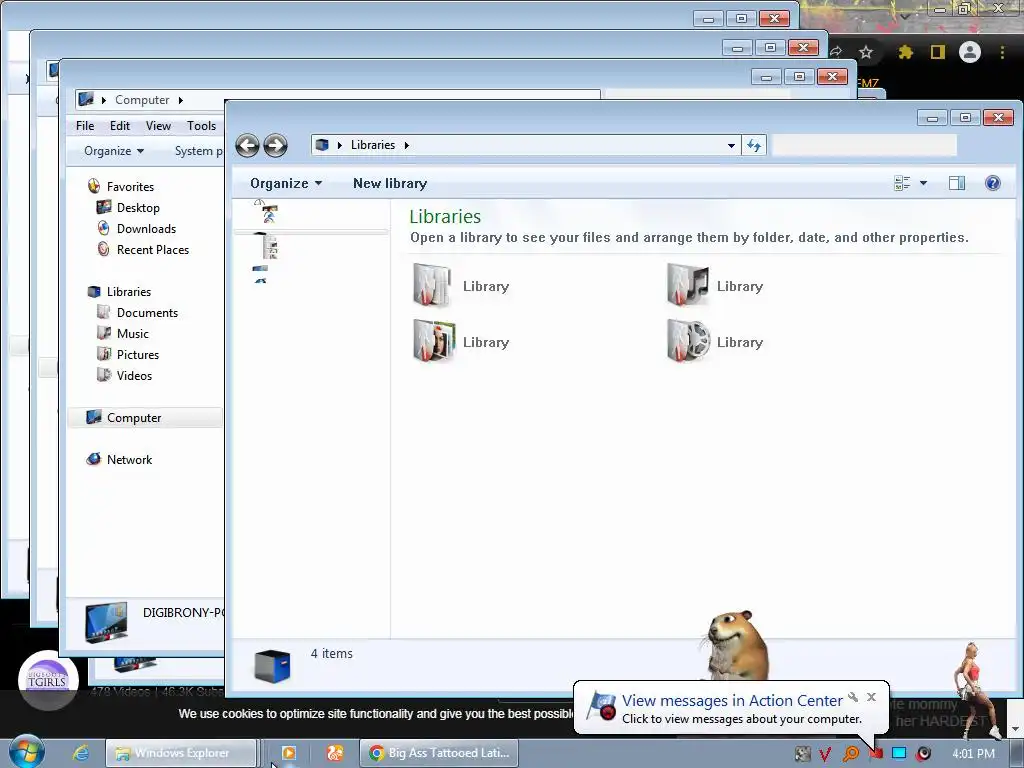Open the Help icon in Libraries

[993, 184]
